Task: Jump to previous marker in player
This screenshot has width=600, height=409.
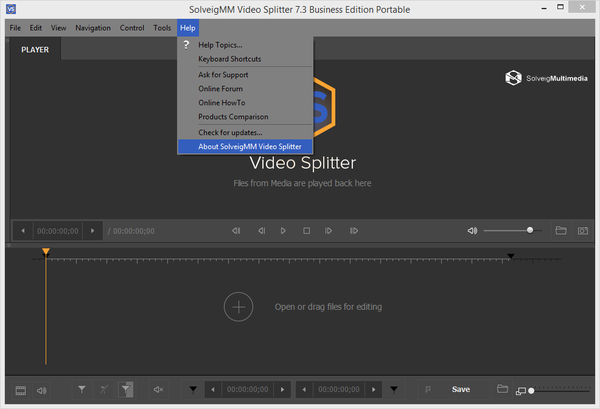Action: coord(236,231)
